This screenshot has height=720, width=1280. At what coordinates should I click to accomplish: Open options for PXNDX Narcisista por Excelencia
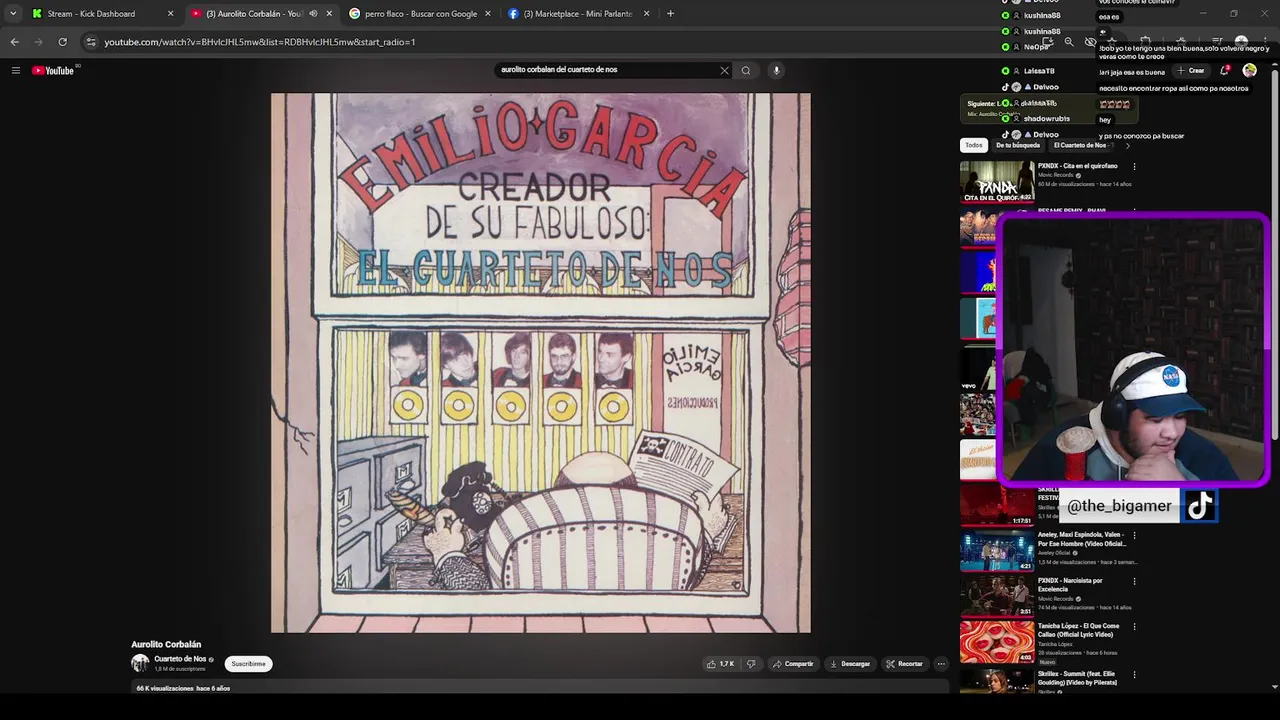tap(1134, 581)
